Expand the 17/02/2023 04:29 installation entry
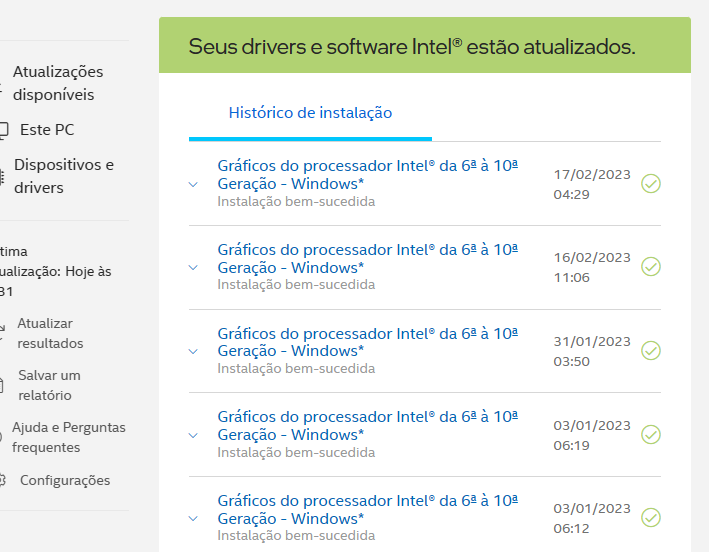Viewport: 709px width, 552px height. 193,184
